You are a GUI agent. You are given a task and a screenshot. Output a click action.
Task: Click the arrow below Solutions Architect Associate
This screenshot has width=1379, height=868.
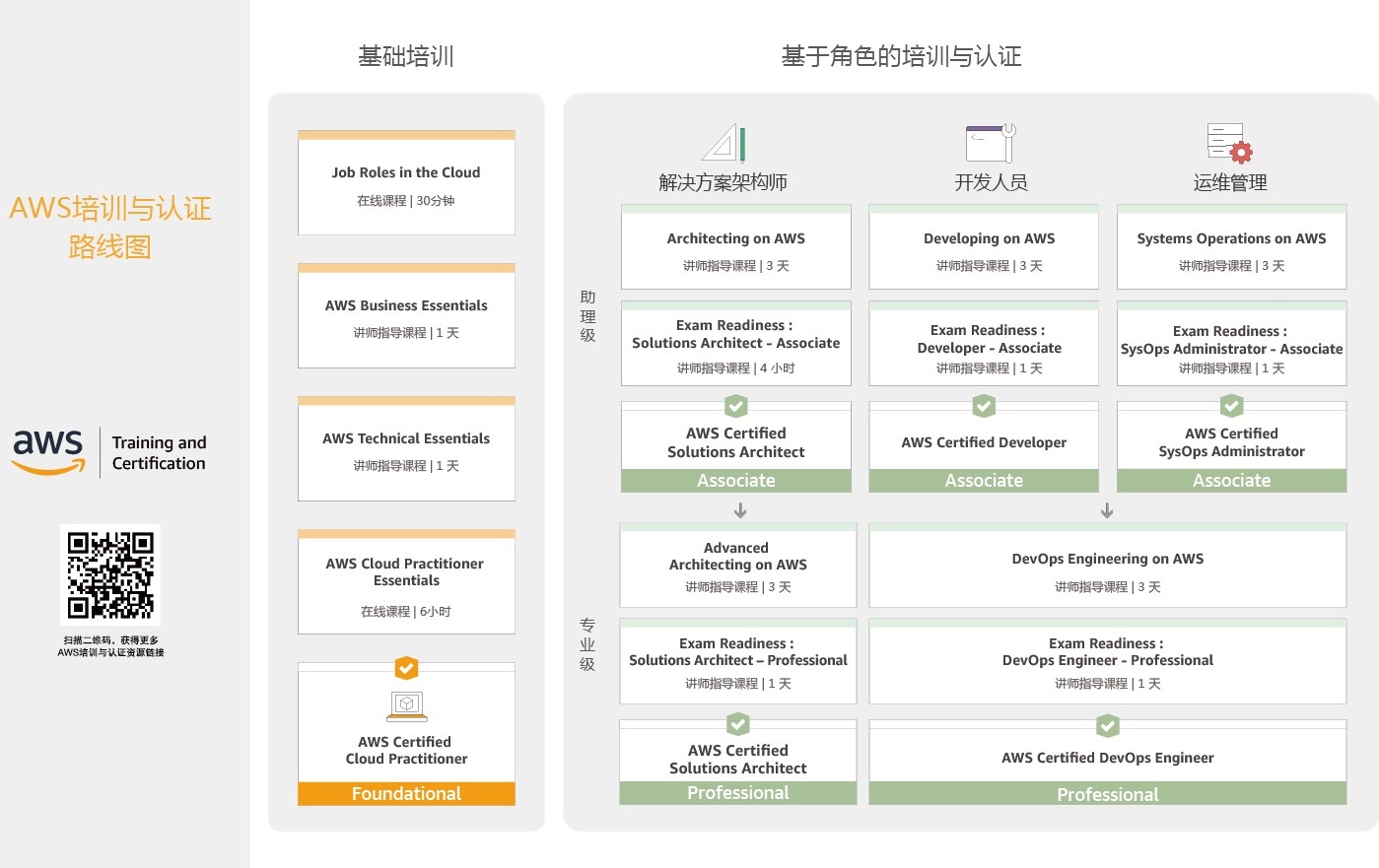[740, 510]
